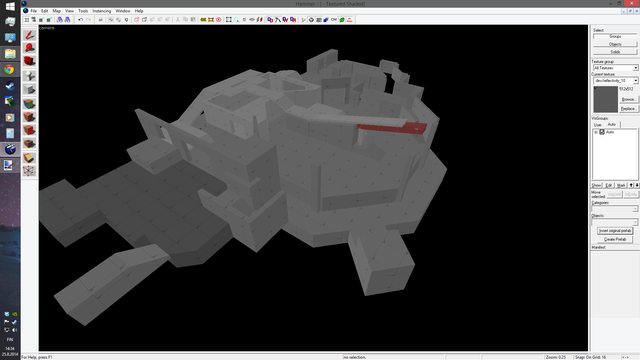Open the Current texture dropdown

tap(616, 81)
